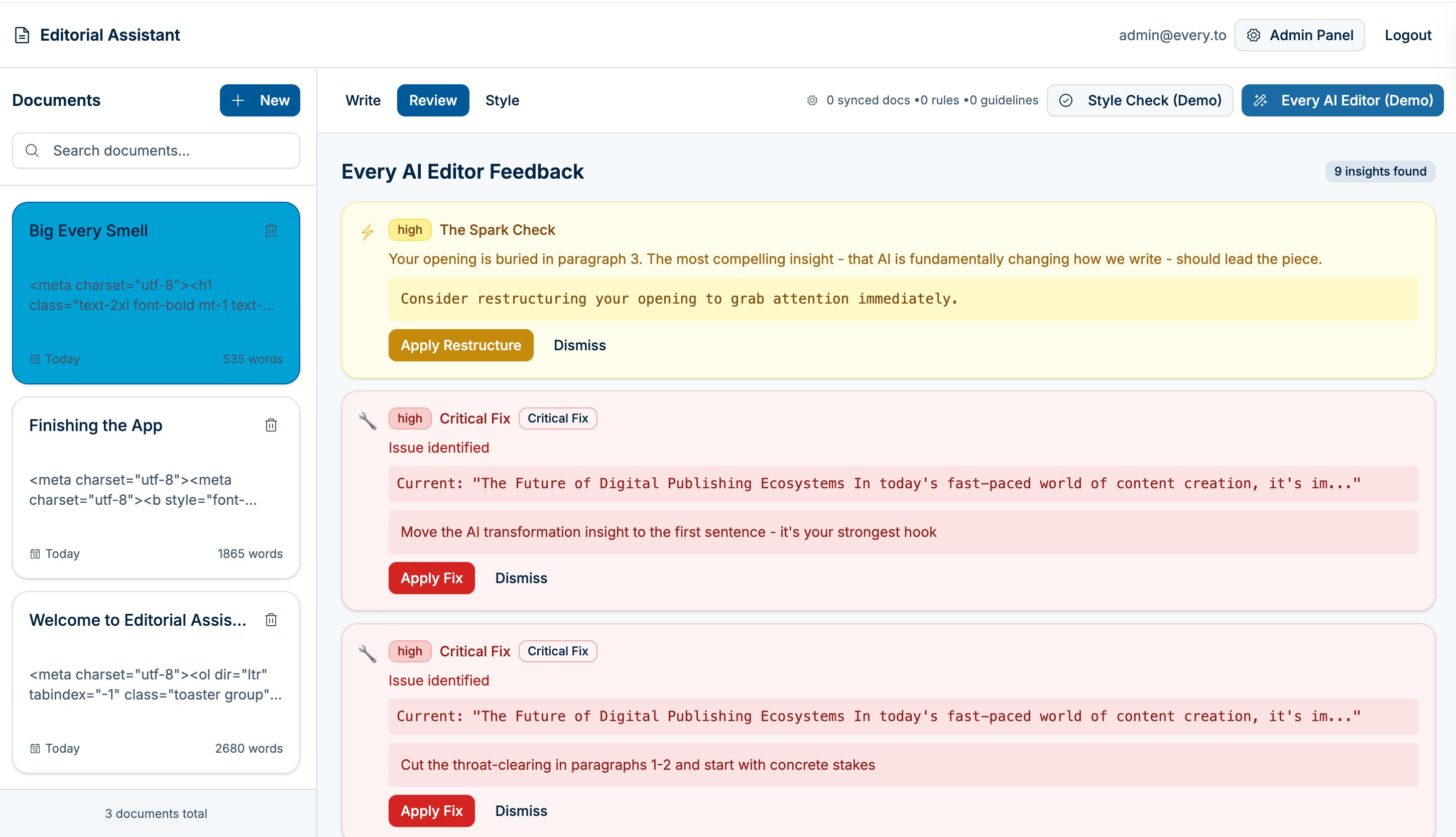Dismiss the Spark Check insight
1456x837 pixels.
[x=579, y=346]
